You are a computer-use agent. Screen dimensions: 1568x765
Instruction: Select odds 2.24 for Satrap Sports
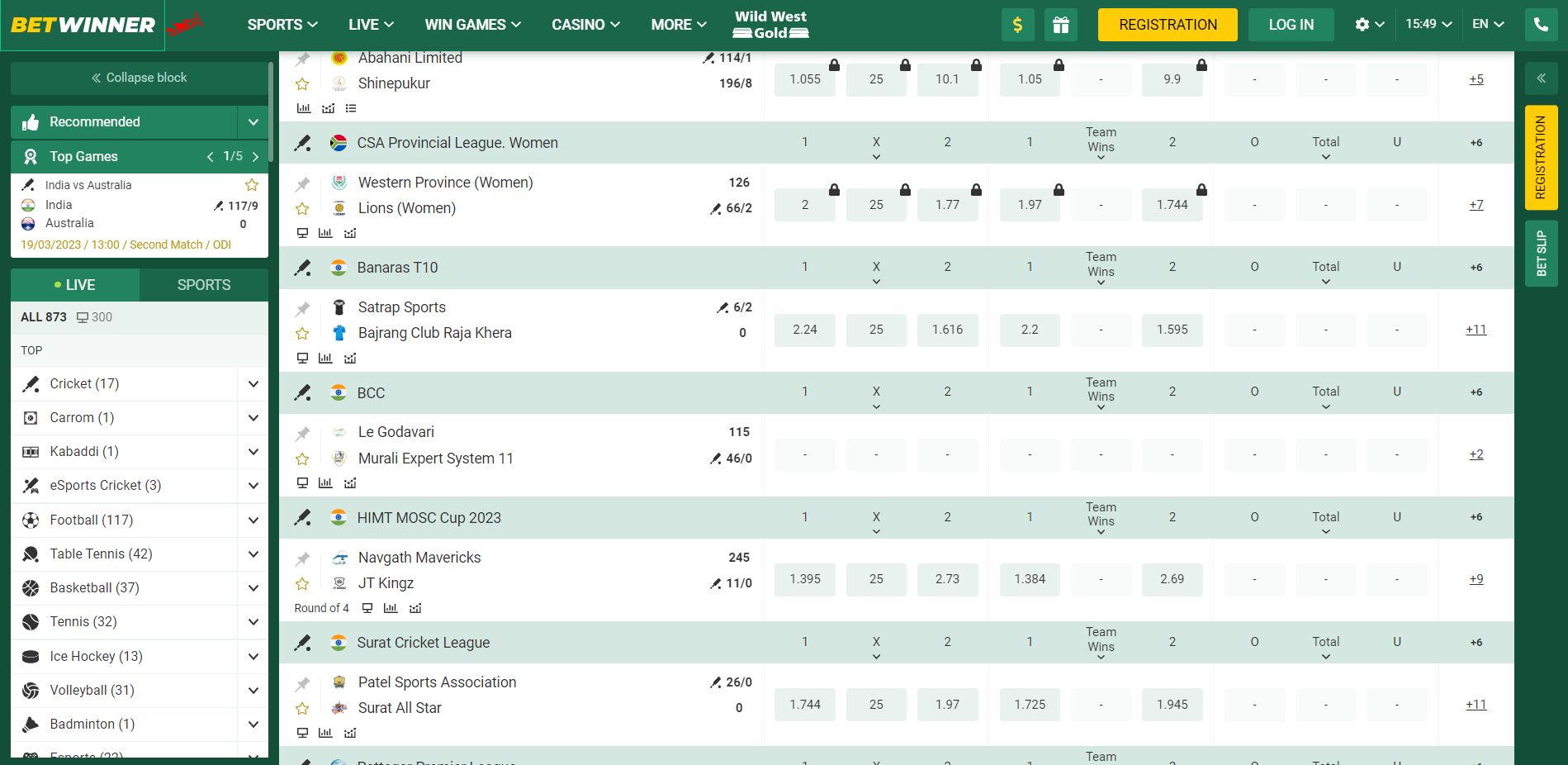coord(805,330)
